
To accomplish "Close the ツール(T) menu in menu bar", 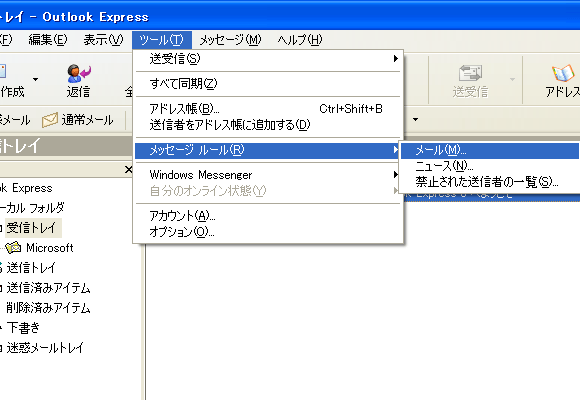I will (162, 40).
